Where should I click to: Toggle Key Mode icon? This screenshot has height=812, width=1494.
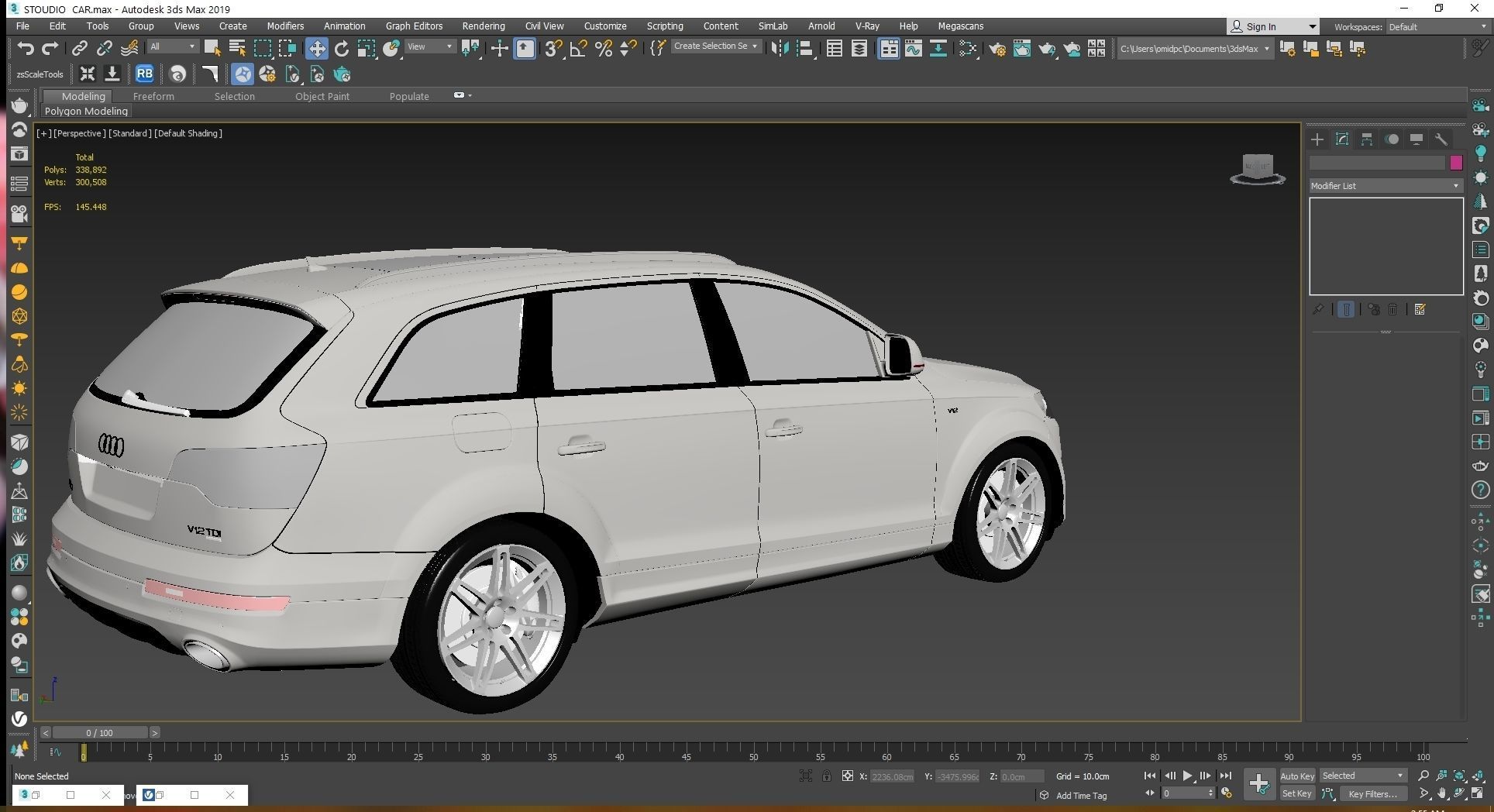point(1150,793)
